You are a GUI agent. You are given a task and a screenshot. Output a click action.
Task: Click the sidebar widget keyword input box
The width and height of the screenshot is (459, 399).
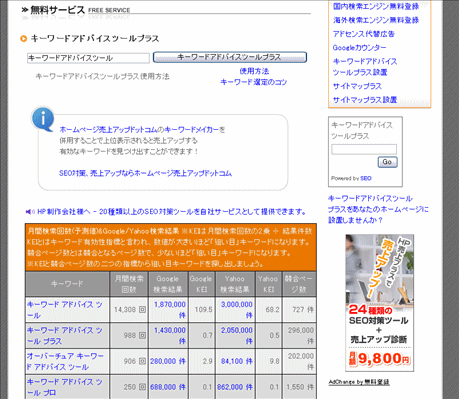(x=364, y=149)
